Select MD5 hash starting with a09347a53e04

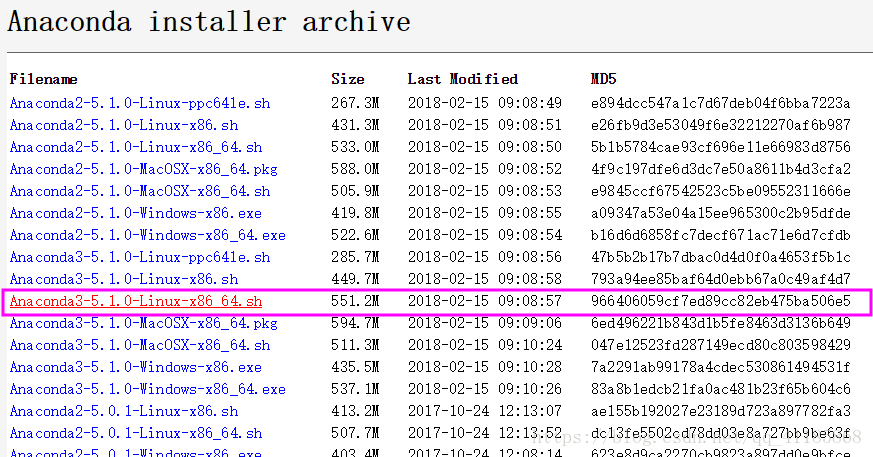721,213
